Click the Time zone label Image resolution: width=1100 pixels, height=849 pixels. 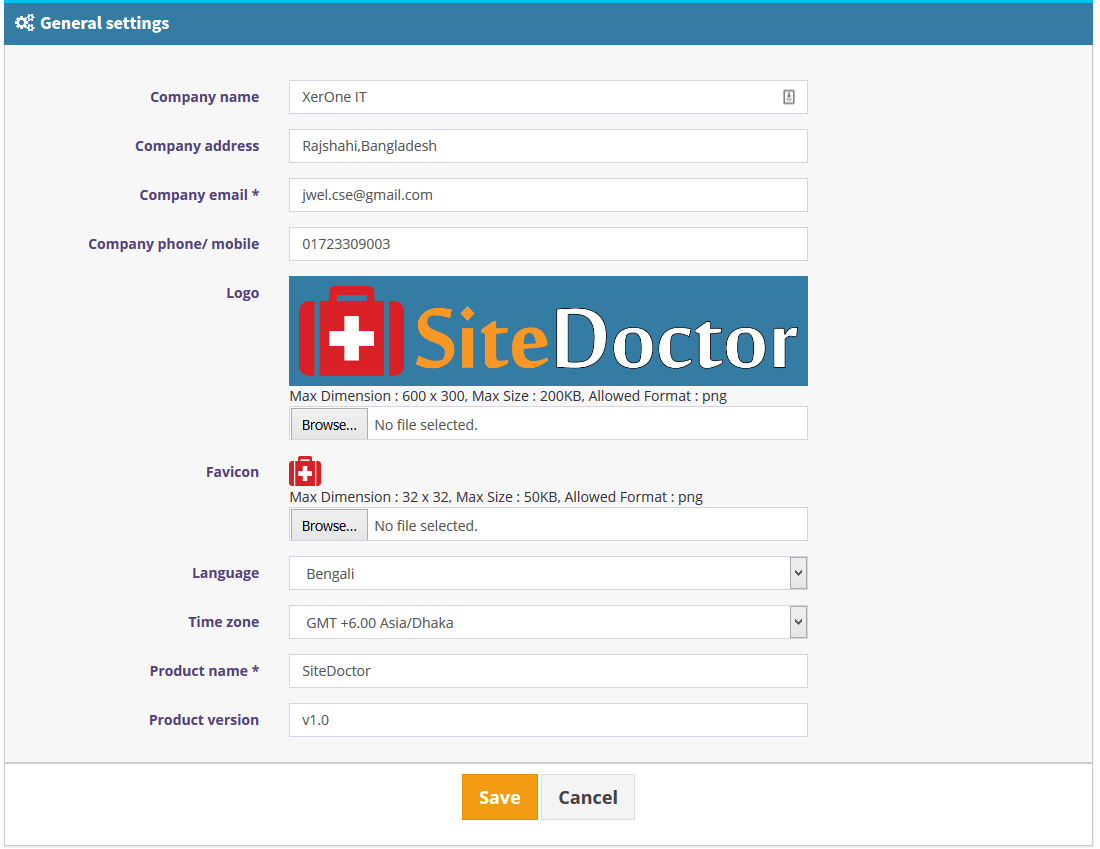(x=224, y=622)
